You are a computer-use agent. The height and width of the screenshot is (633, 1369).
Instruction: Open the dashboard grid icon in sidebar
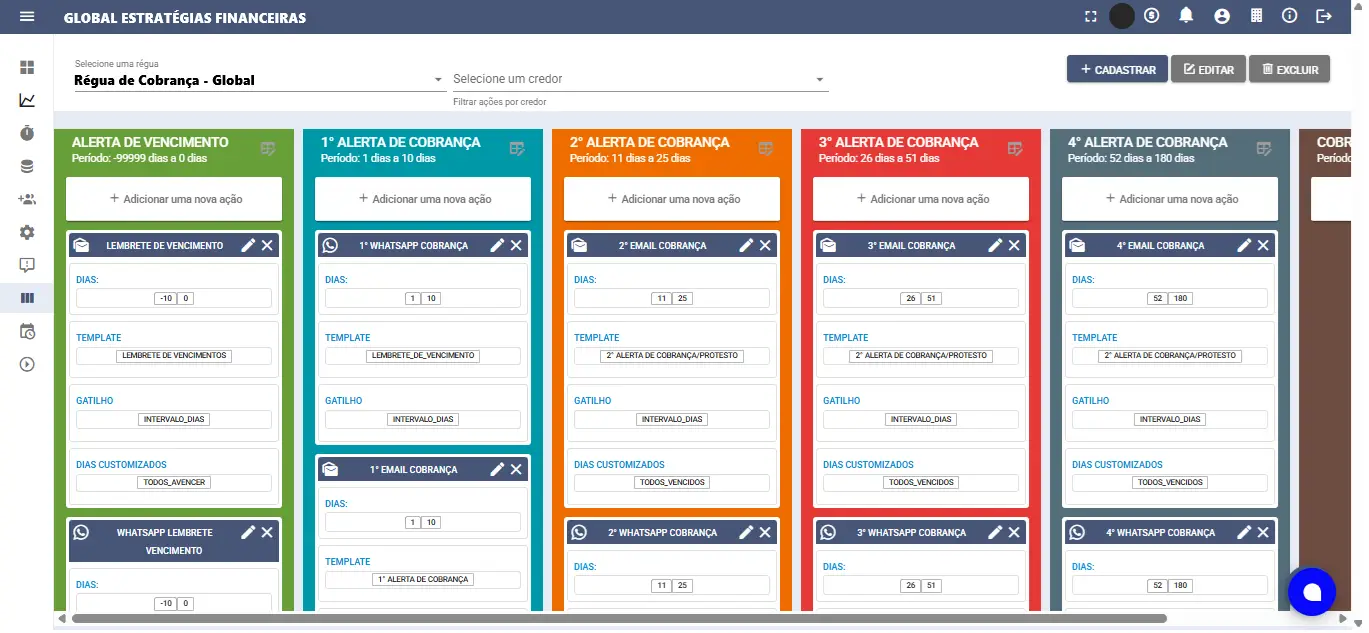[27, 67]
